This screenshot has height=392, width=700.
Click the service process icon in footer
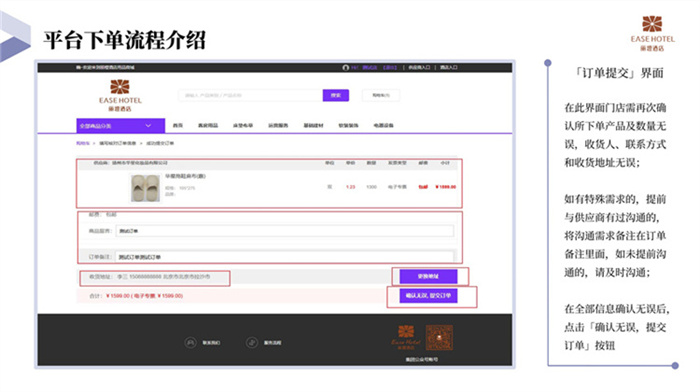click(x=252, y=342)
